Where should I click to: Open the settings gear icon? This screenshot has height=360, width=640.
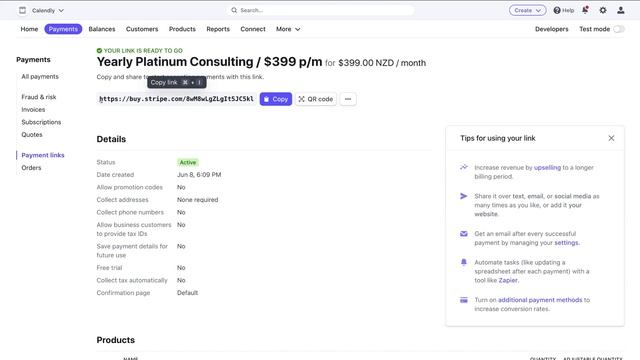(x=603, y=10)
